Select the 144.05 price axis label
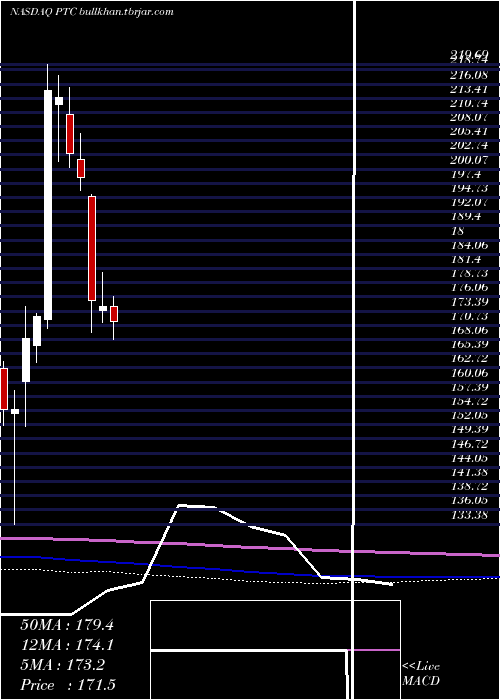Image resolution: width=500 pixels, height=700 pixels. (469, 458)
